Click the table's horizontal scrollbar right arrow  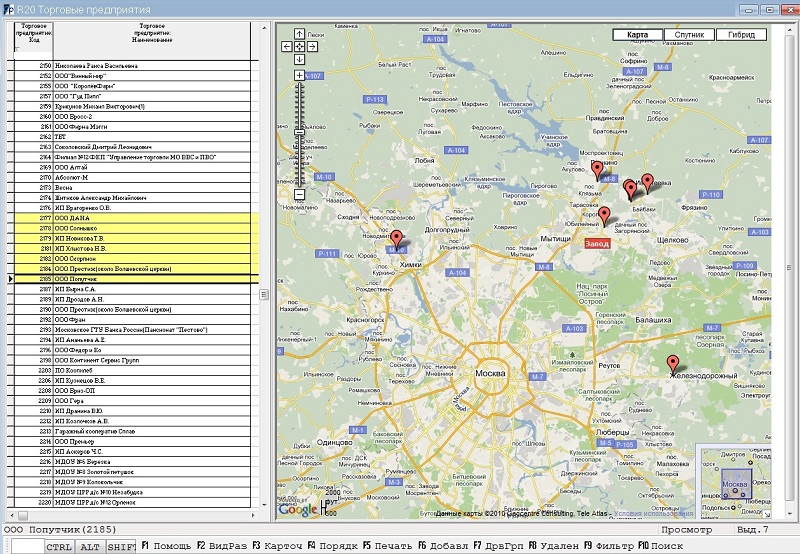pos(254,515)
